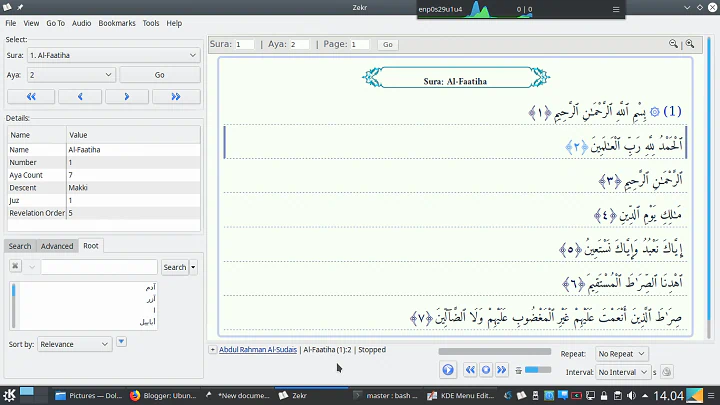Click the reciter icon button next to Interval
The height and width of the screenshot is (405, 720).
[667, 372]
